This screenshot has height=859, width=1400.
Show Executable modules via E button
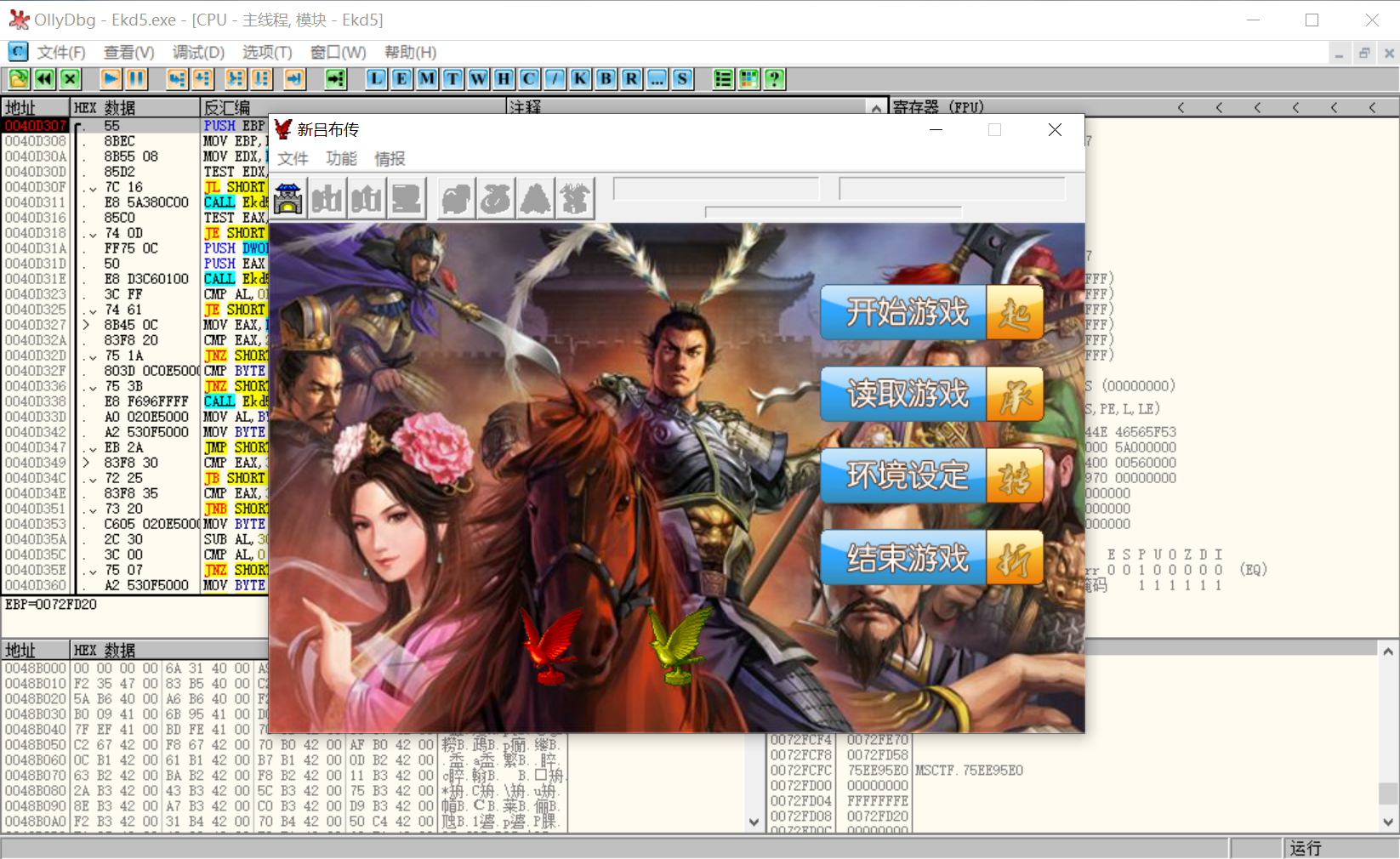coord(401,79)
